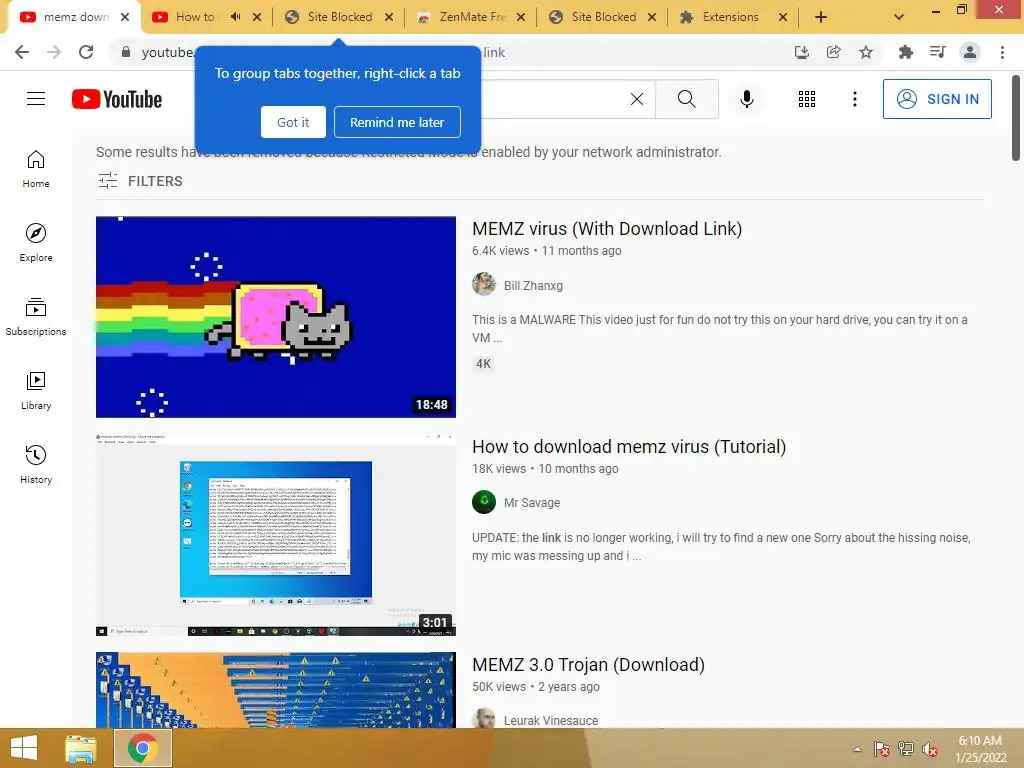This screenshot has width=1024, height=768.
Task: Close the memz download tab
Action: coord(125,17)
